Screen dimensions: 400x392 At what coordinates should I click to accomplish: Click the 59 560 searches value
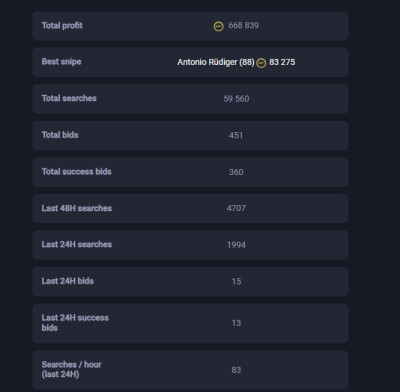coord(236,99)
